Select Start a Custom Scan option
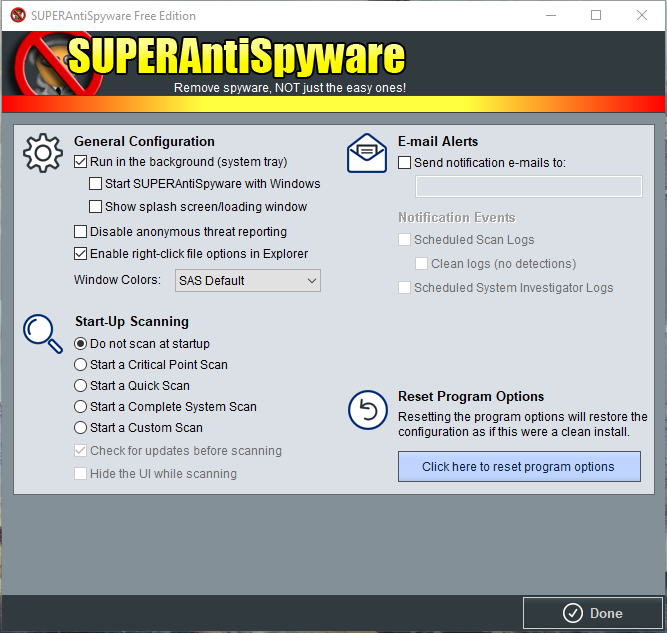The image size is (667, 633). pos(80,428)
